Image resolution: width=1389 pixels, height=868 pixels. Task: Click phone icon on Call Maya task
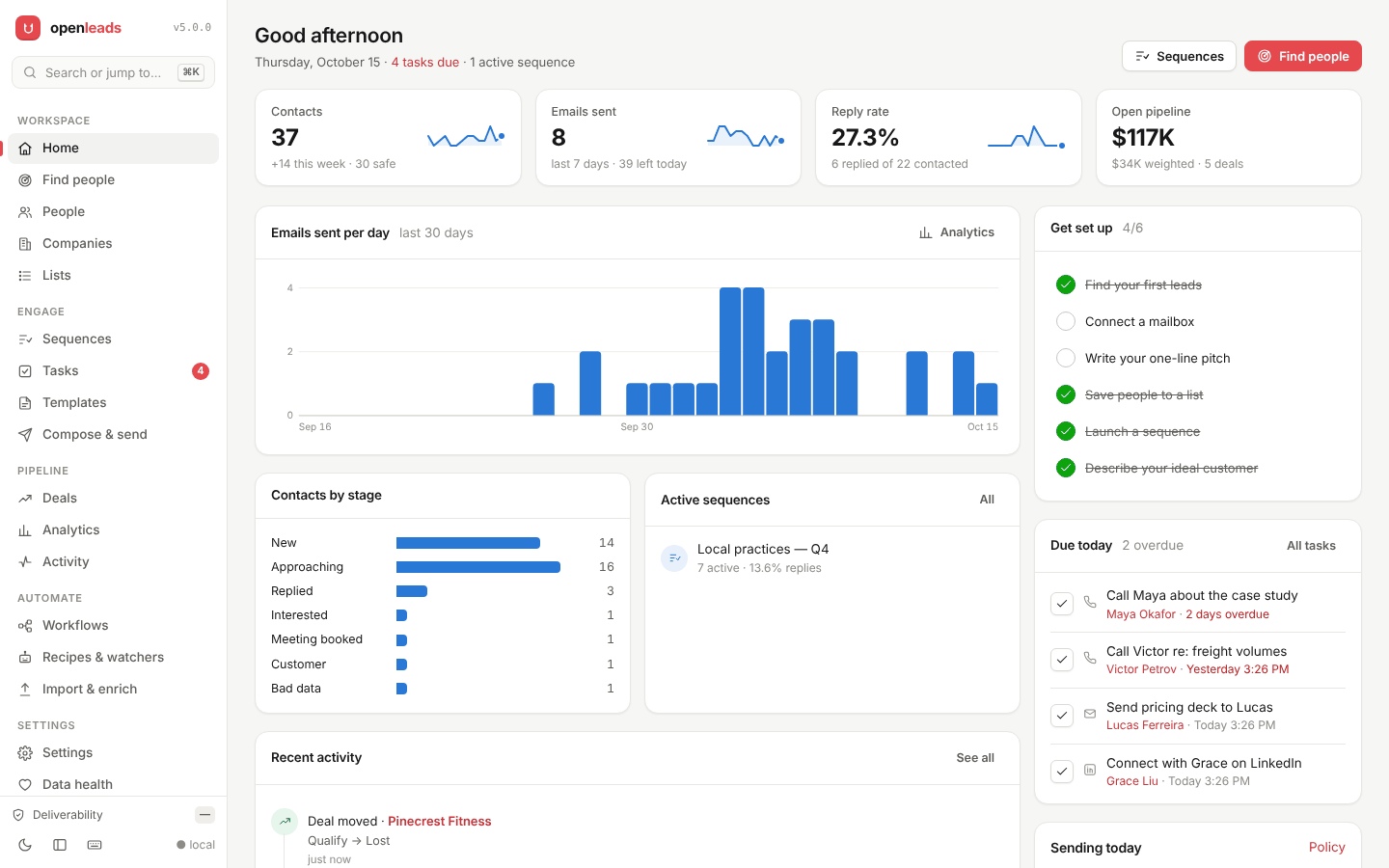1090,602
